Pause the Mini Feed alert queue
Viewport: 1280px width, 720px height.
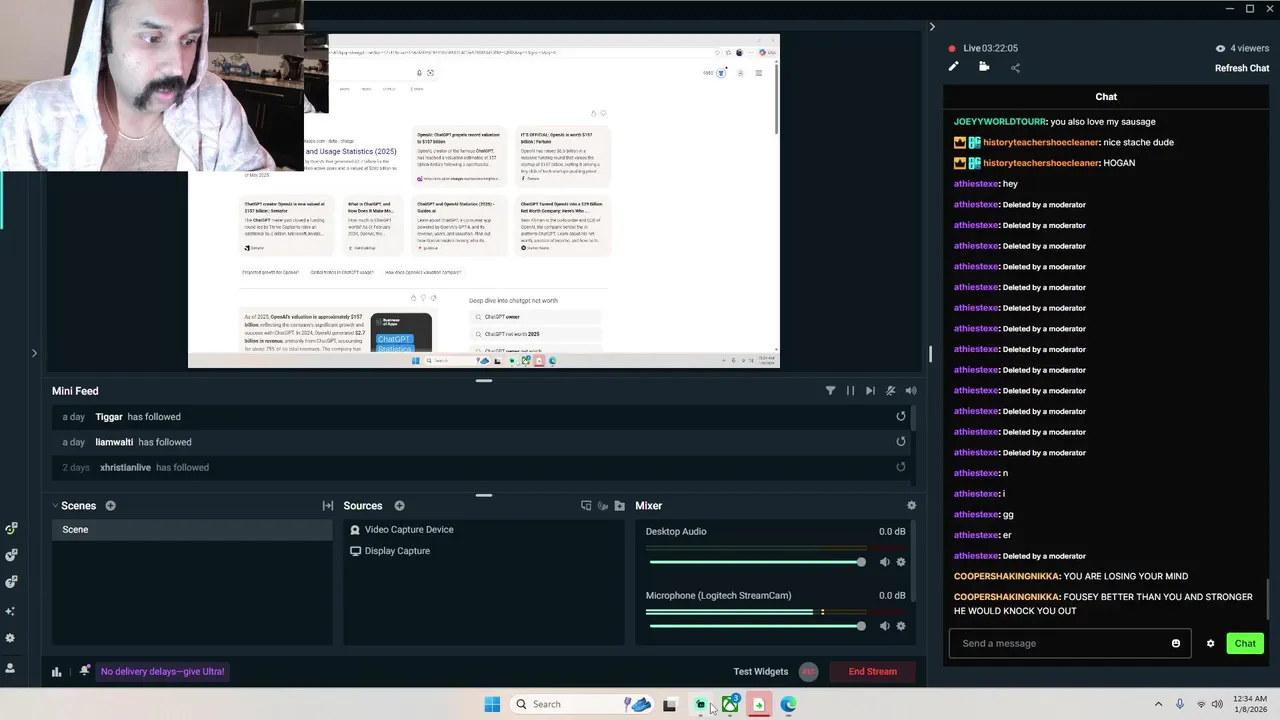point(850,391)
